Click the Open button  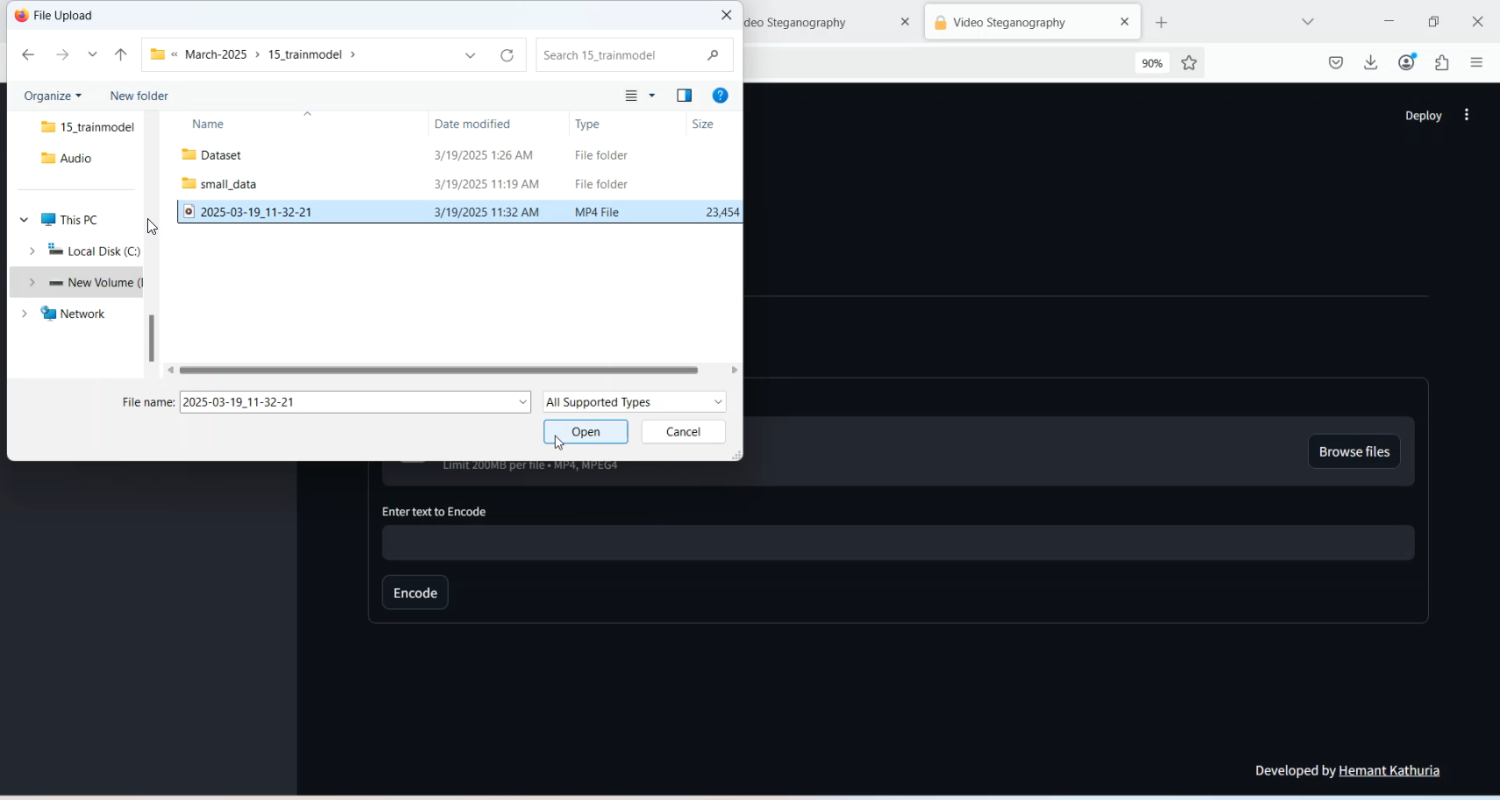585,432
